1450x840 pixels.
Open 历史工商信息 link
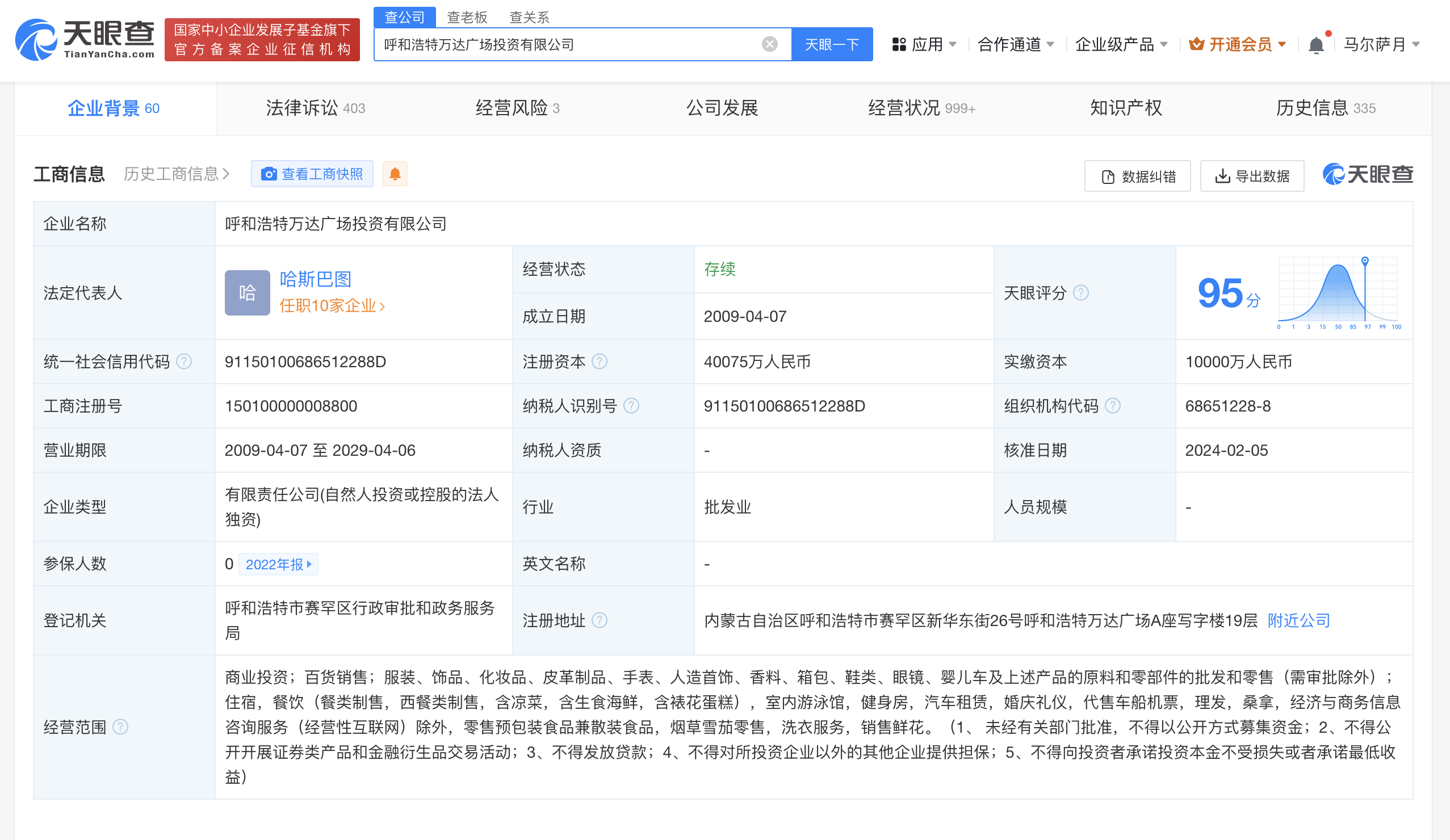[177, 174]
